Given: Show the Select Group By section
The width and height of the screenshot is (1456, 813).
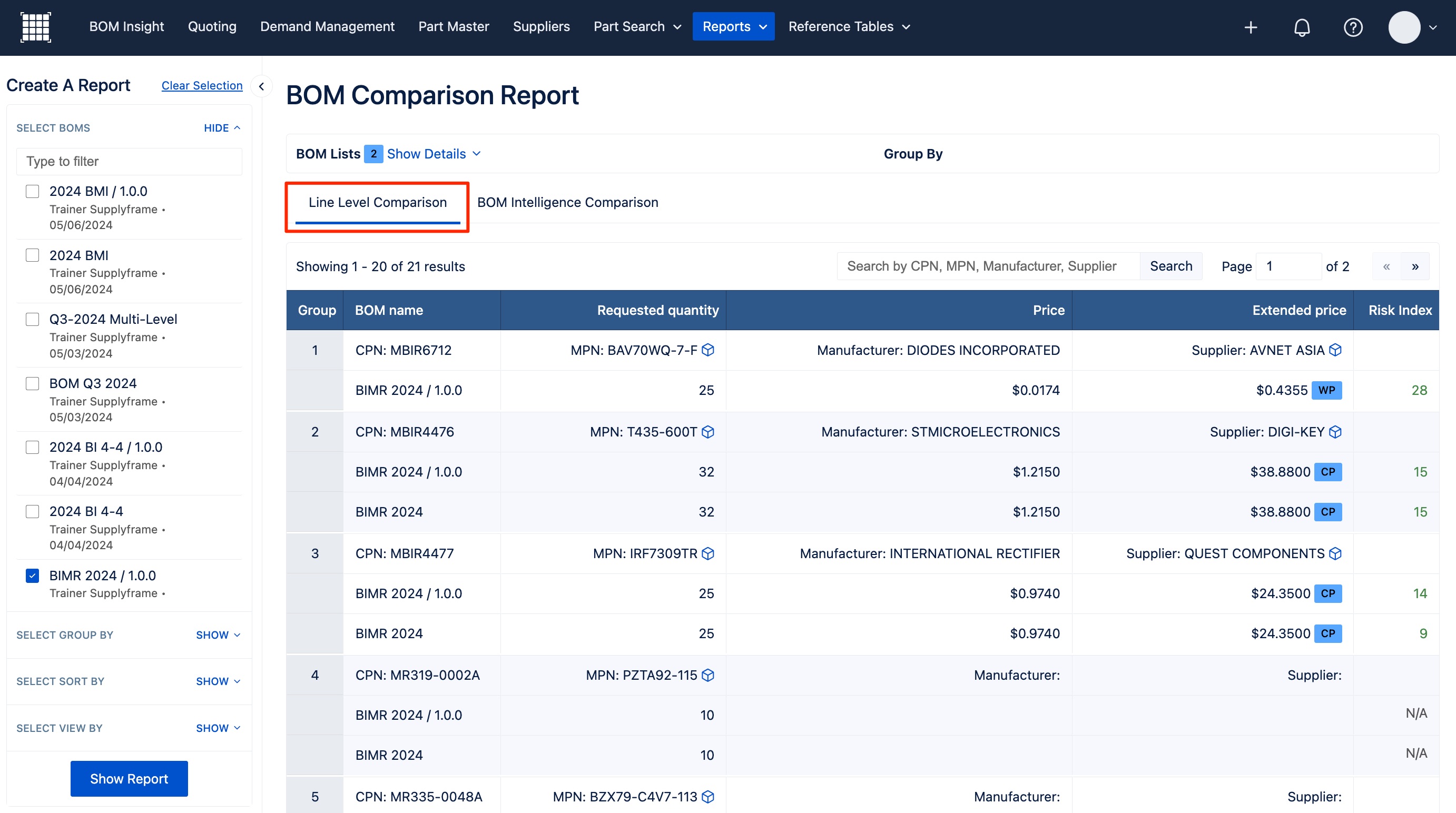Looking at the screenshot, I should 218,635.
